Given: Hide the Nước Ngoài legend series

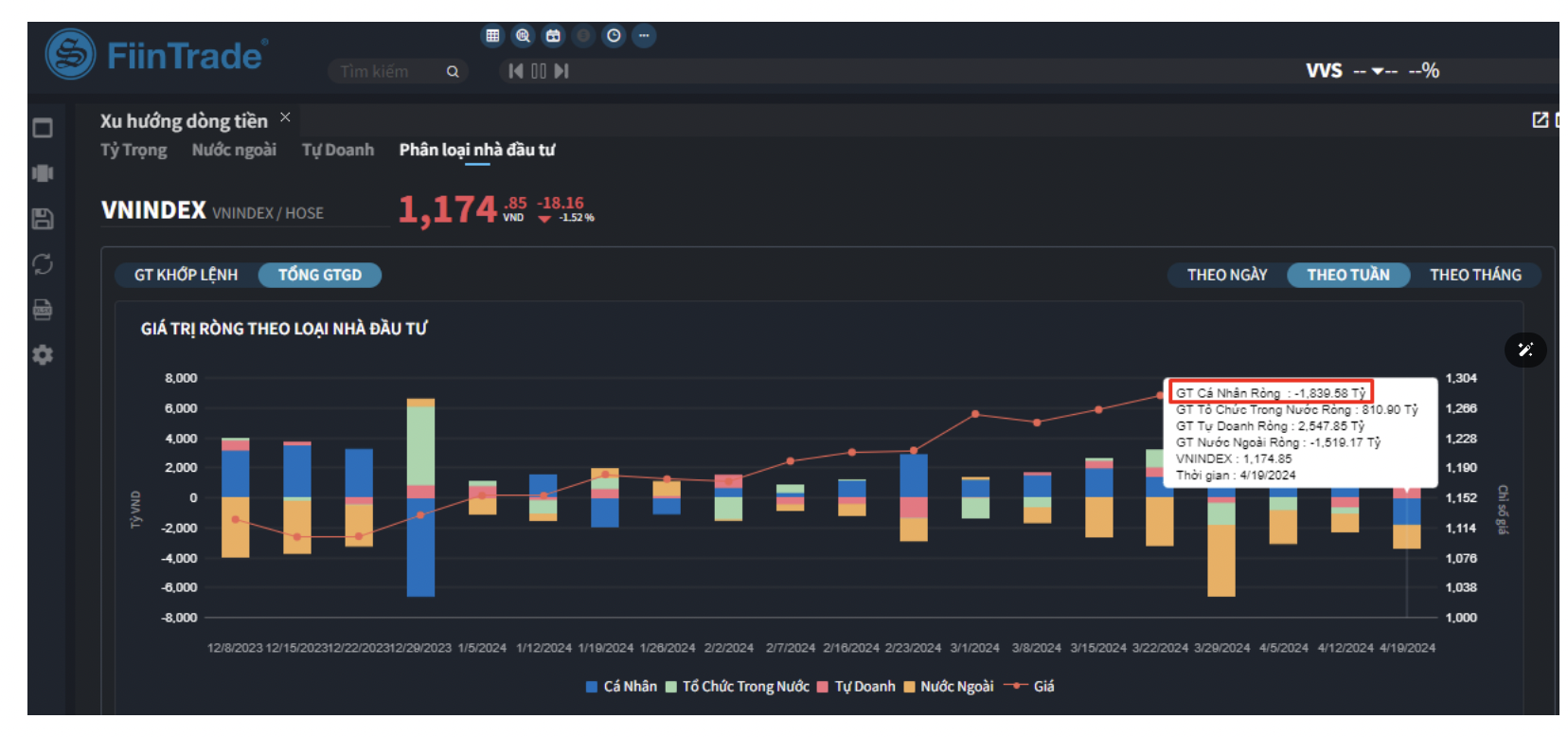Looking at the screenshot, I should (x=948, y=687).
